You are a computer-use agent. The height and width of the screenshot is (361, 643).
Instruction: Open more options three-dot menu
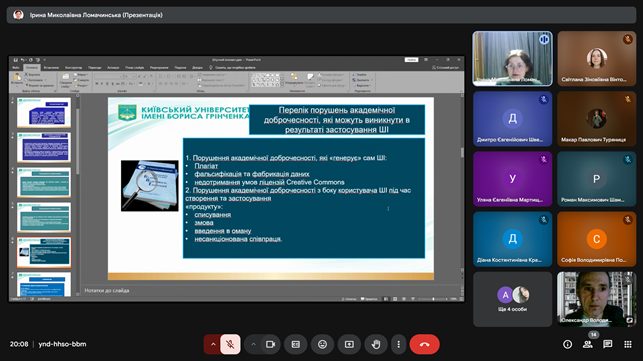pos(398,344)
